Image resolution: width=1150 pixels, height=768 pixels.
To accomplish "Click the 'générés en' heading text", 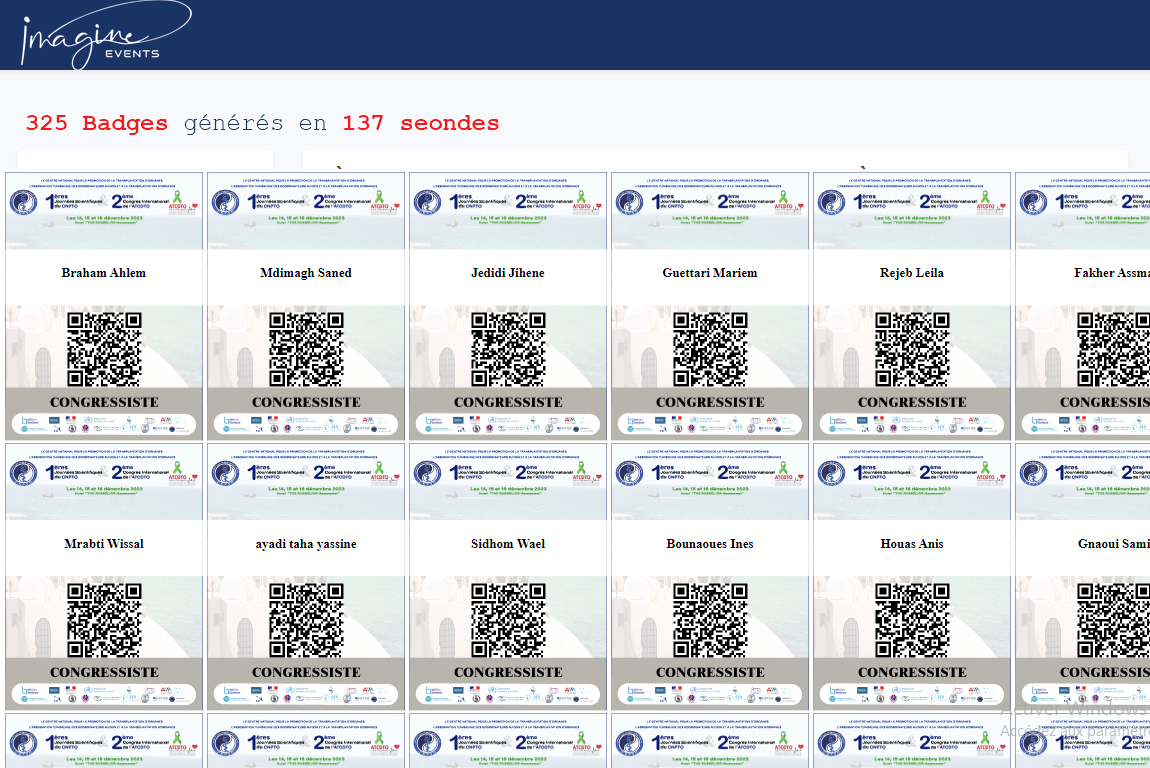I will (x=255, y=123).
